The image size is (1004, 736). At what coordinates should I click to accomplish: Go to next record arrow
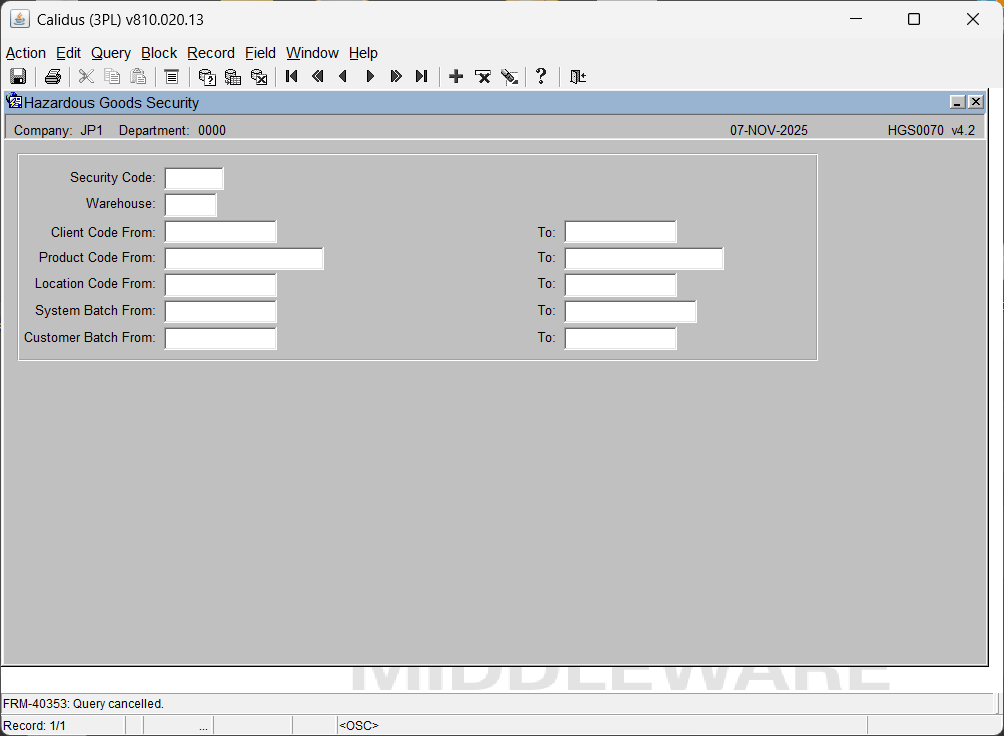[x=370, y=77]
